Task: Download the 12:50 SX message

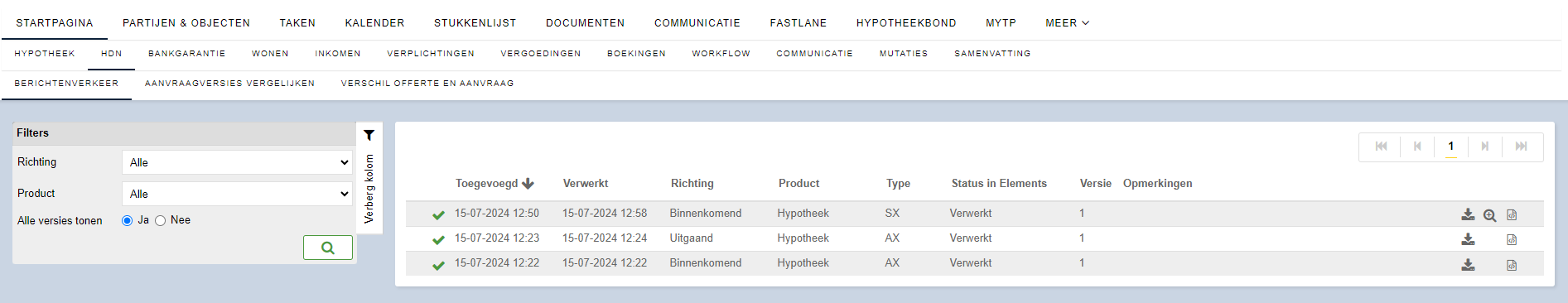Action: click(1468, 214)
